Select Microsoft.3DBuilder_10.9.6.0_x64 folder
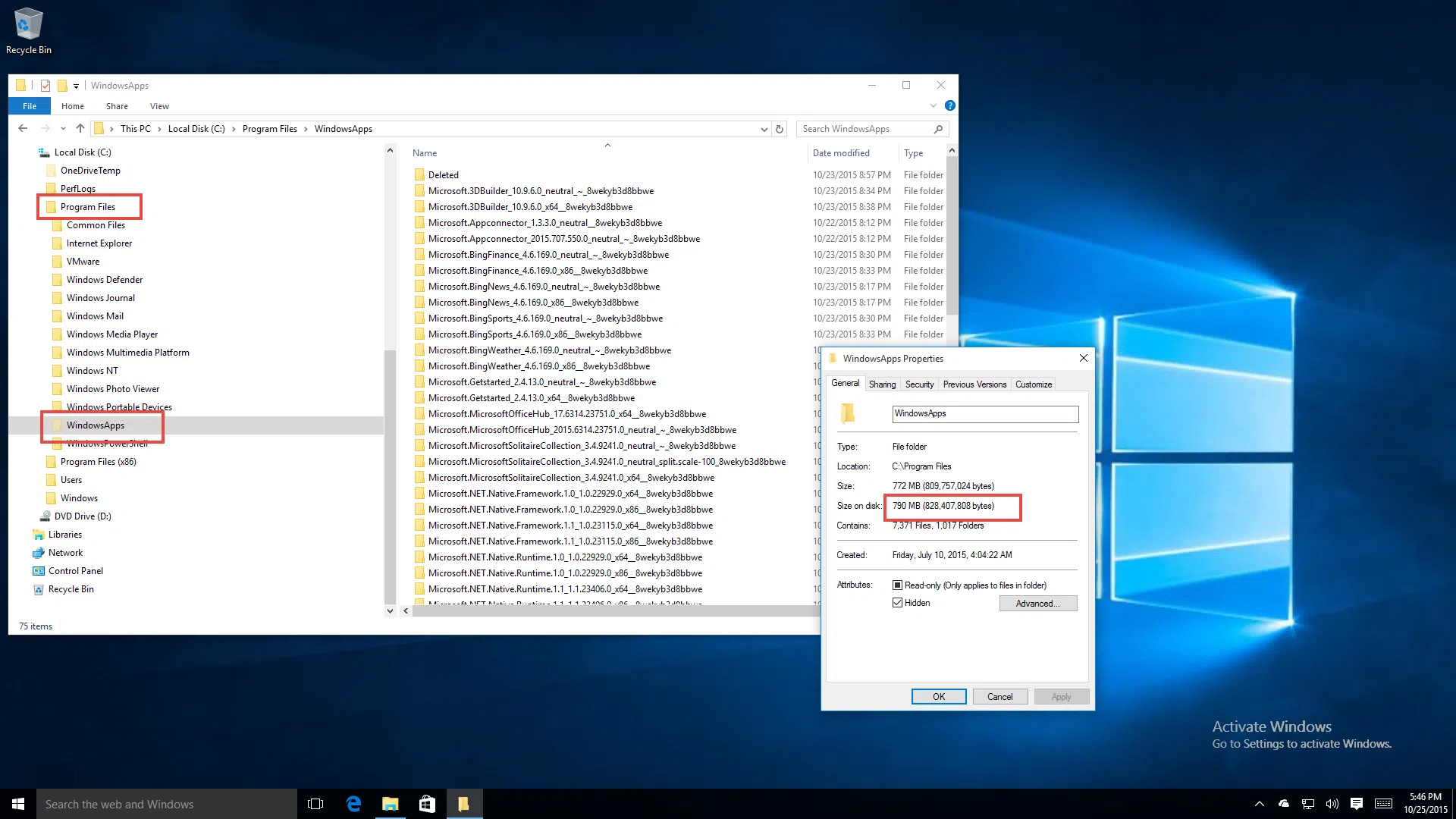Image resolution: width=1456 pixels, height=819 pixels. (530, 207)
